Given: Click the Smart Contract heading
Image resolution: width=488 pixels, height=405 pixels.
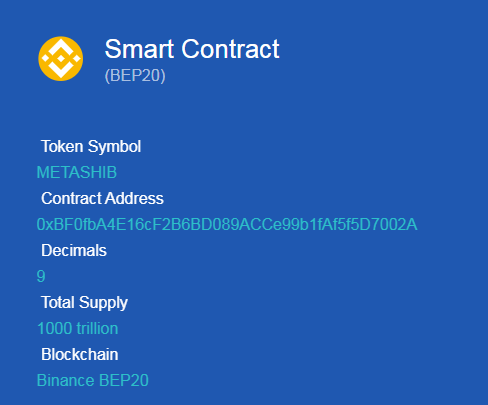Looking at the screenshot, I should point(192,49).
